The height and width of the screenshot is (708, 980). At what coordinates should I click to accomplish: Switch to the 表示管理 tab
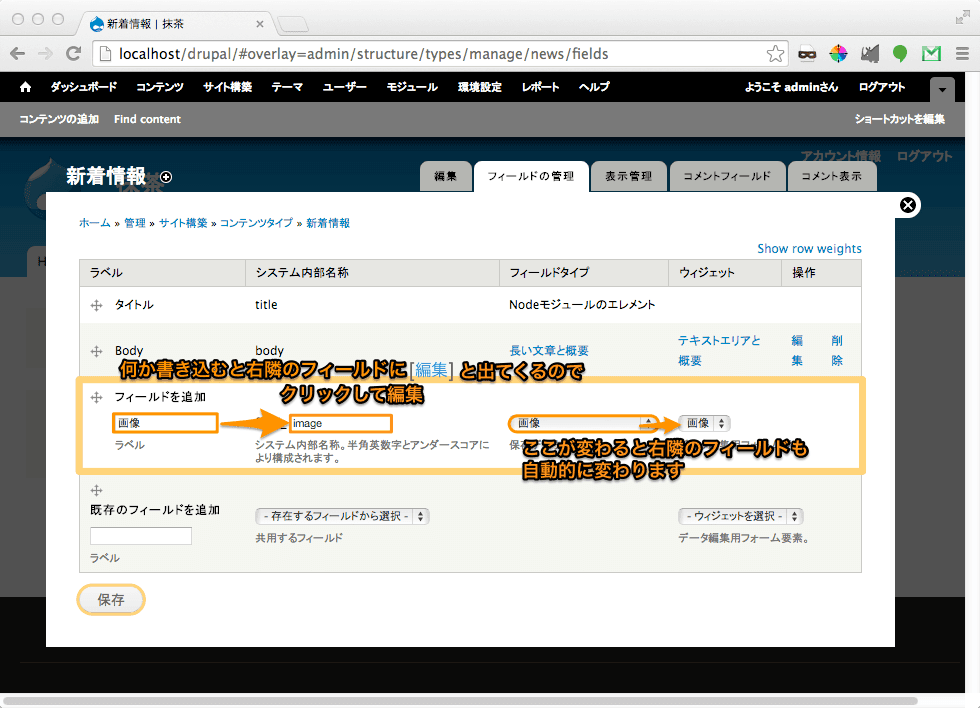click(628, 176)
